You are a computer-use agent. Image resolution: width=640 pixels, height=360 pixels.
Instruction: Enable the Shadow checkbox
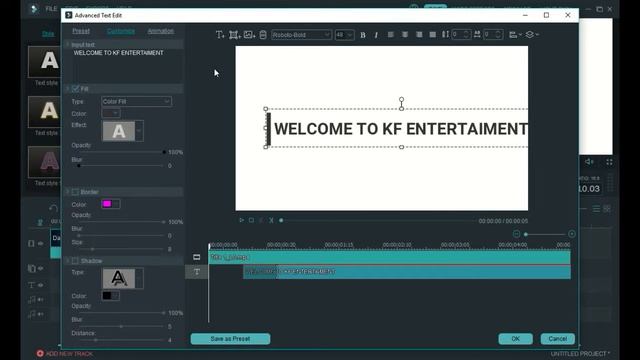[75, 261]
